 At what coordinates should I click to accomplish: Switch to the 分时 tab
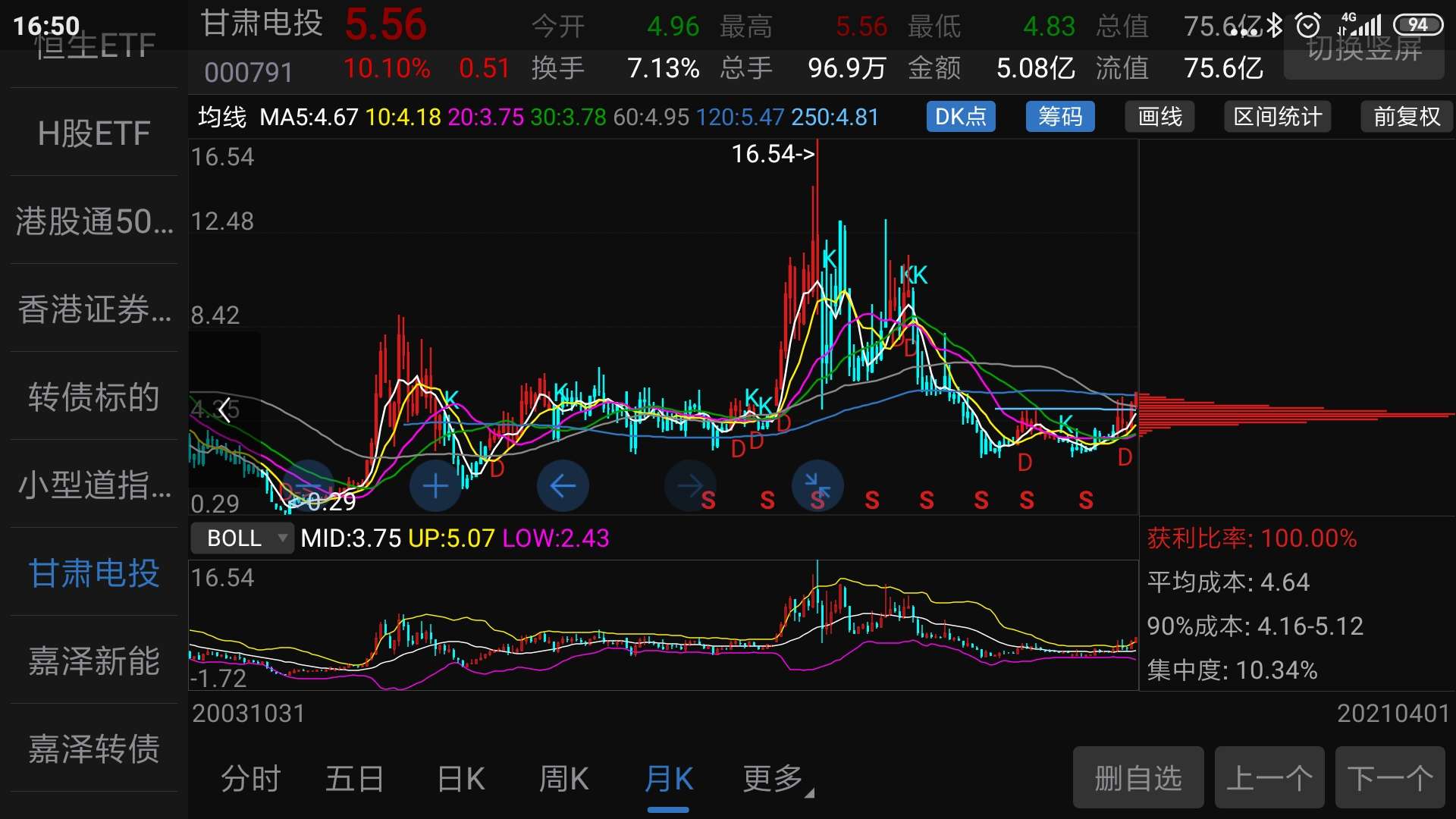pyautogui.click(x=250, y=779)
